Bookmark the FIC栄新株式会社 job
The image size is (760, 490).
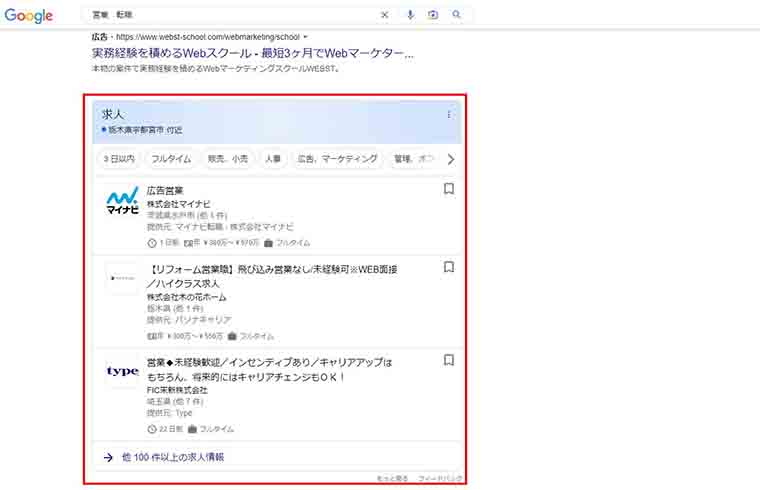click(449, 360)
